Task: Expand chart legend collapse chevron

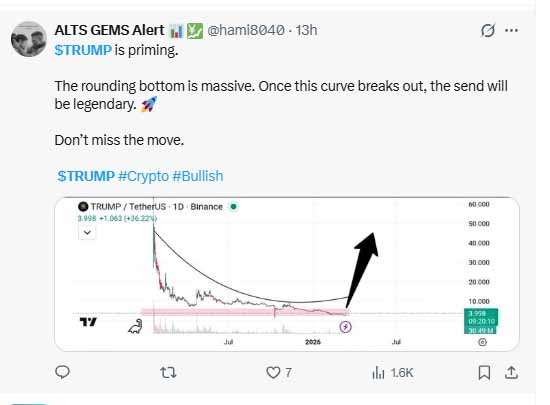Action: (x=87, y=232)
